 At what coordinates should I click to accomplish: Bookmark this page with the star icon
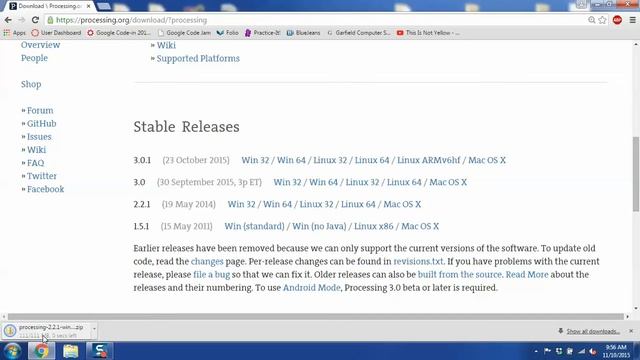(x=602, y=20)
